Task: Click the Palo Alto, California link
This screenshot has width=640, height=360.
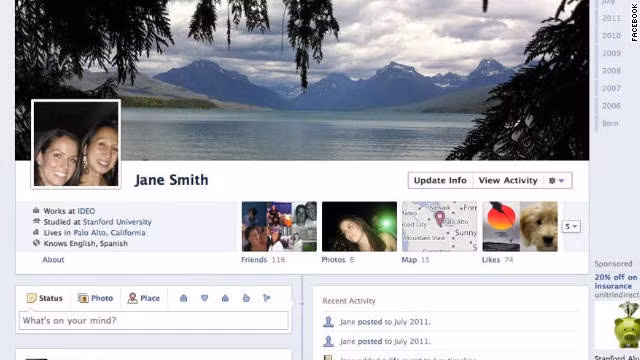Action: (x=109, y=233)
